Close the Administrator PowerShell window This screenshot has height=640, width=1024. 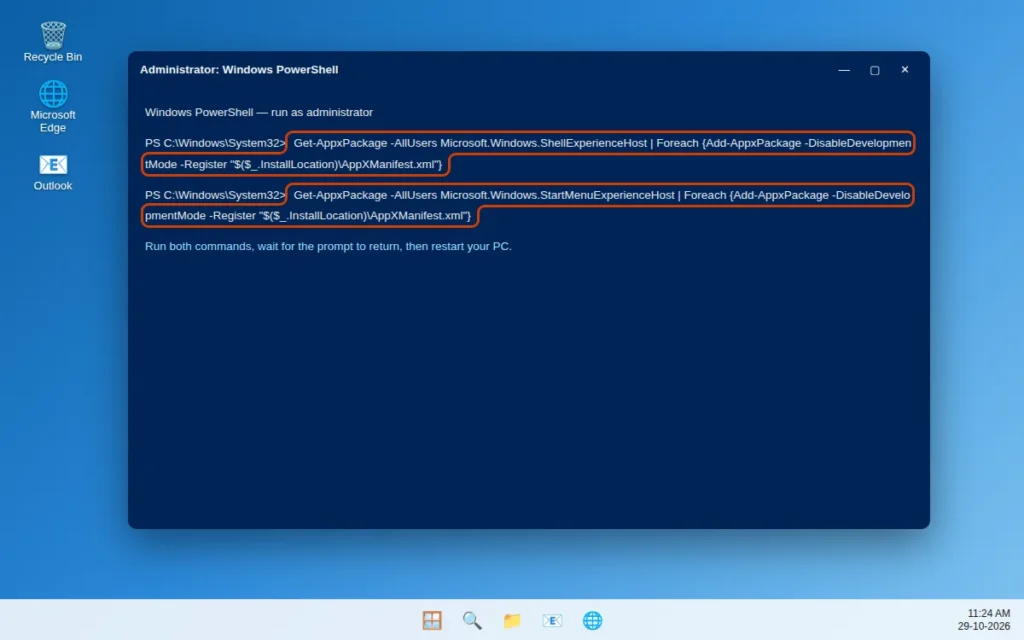904,70
